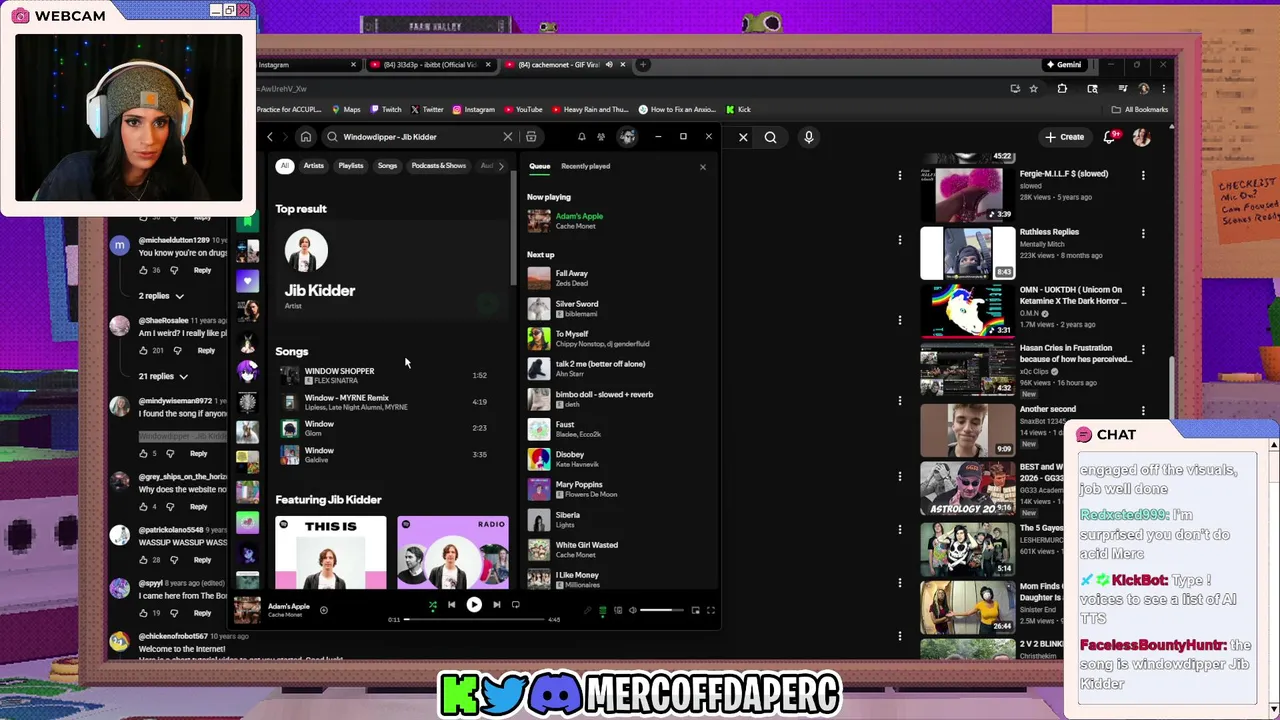Open options for Ruthless Replies video
Image resolution: width=1280 pixels, height=720 pixels.
click(x=1143, y=233)
